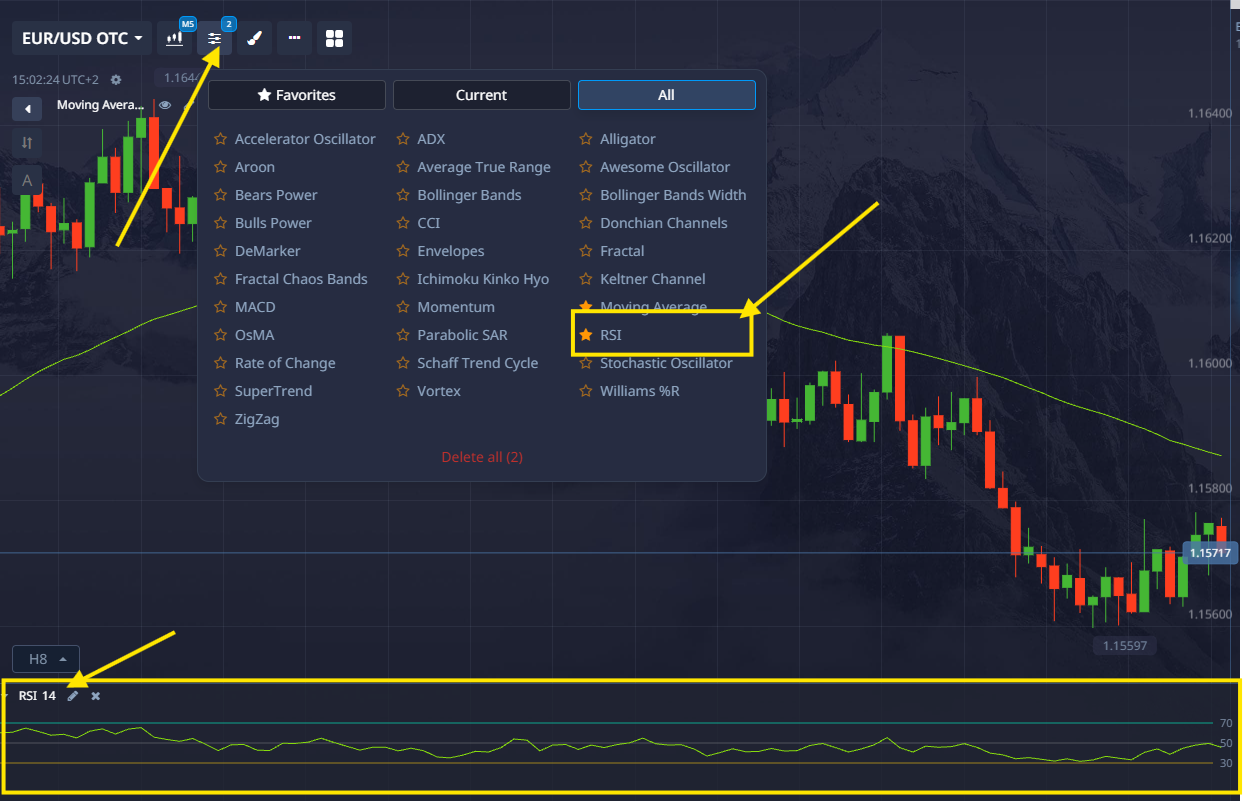
Task: Switch to the Favorites tab
Action: click(x=297, y=95)
